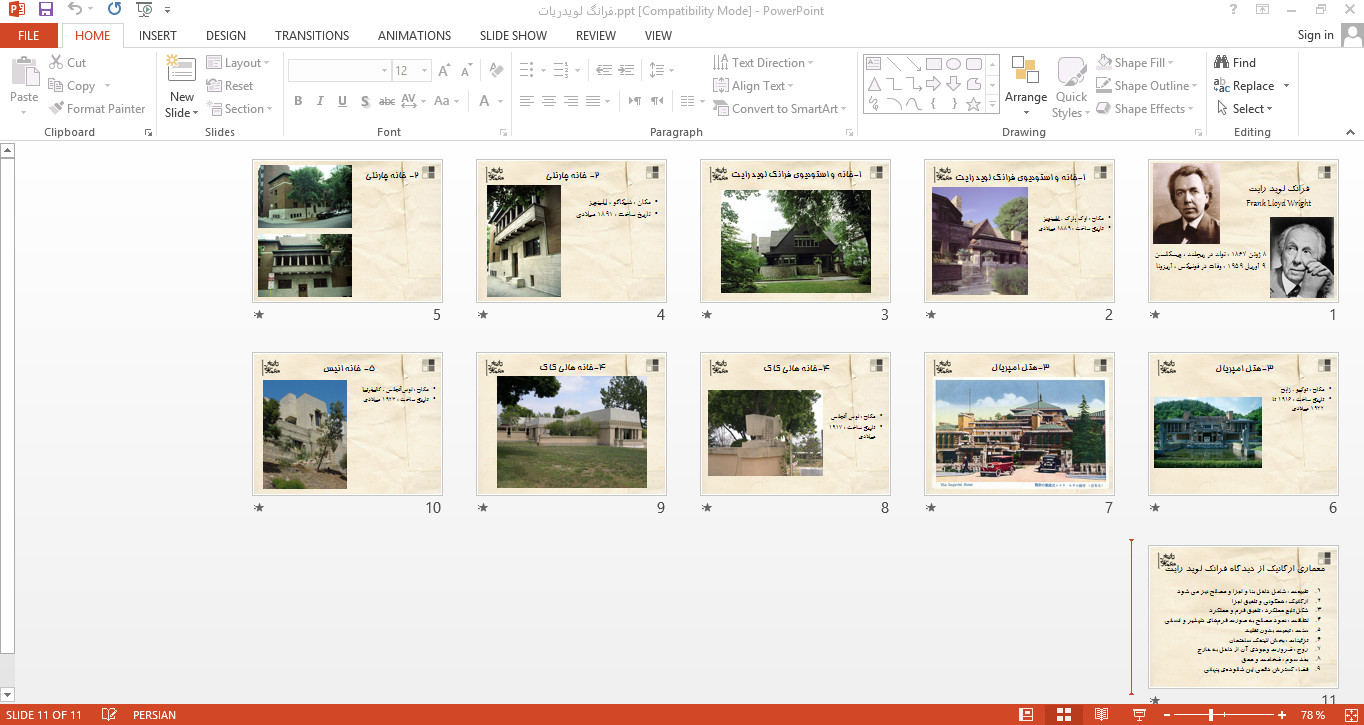The height and width of the screenshot is (725, 1364).
Task: Expand the Select dropdown in Editing
Action: coord(1244,109)
